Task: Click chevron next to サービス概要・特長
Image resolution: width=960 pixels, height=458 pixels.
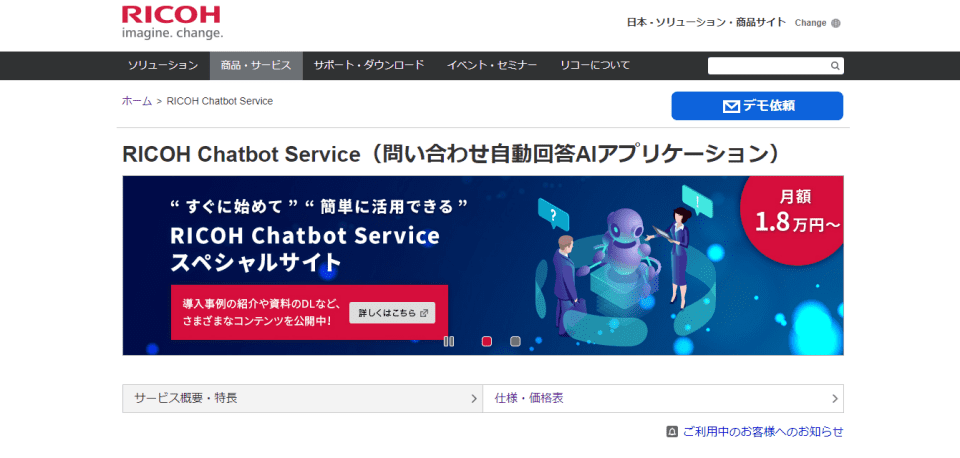Action: click(474, 399)
